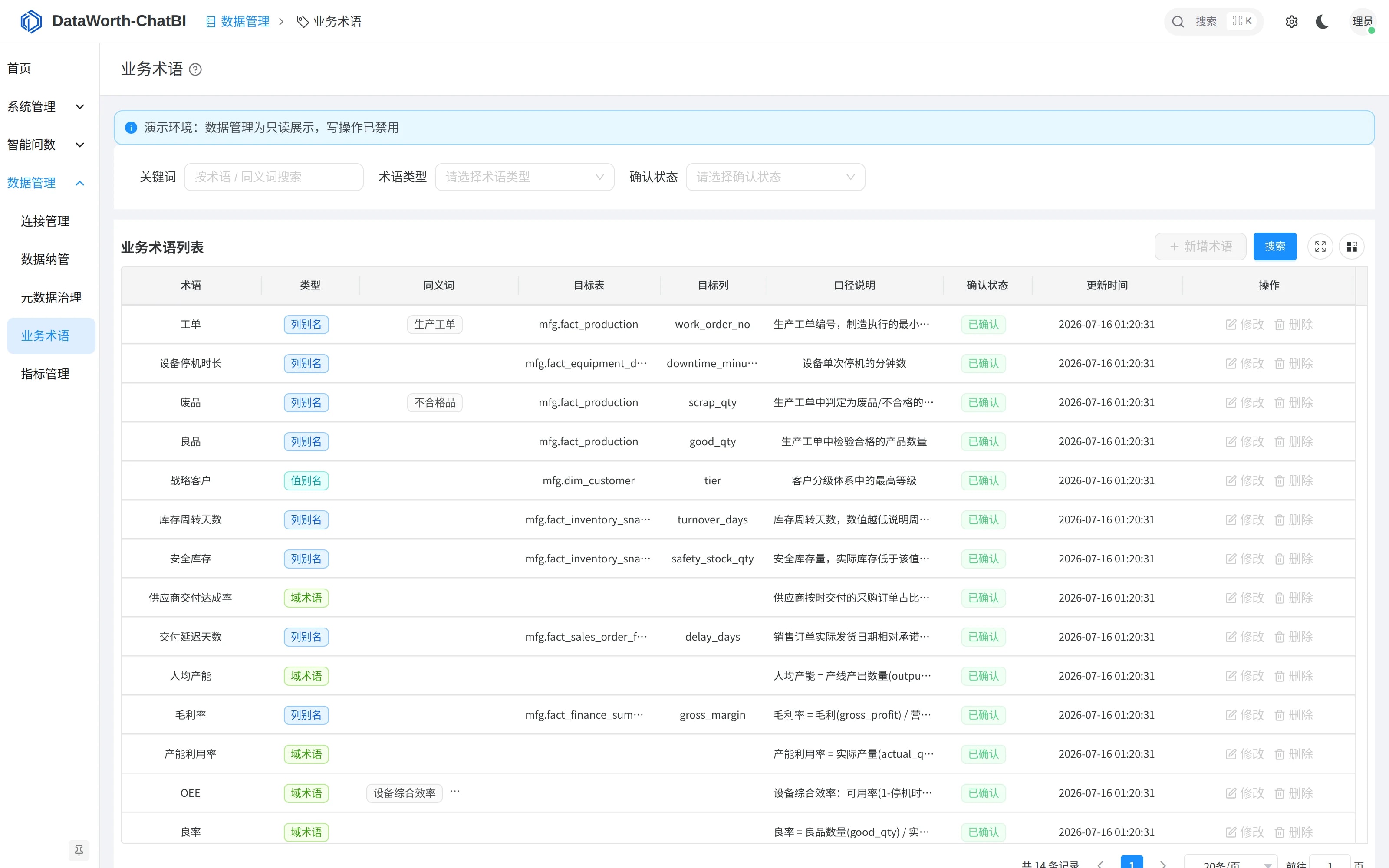
Task: Click 修改 for 设备停机时长 row
Action: 1244,363
